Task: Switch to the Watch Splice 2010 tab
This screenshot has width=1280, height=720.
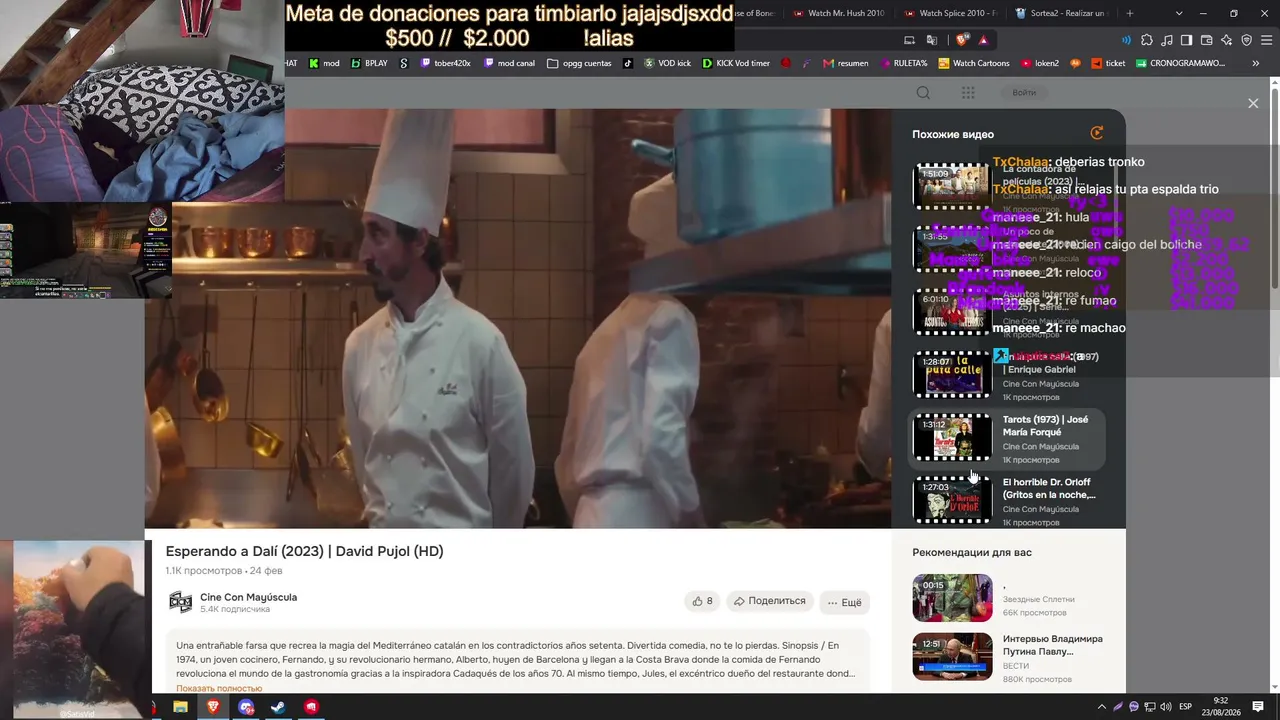Action: click(948, 13)
